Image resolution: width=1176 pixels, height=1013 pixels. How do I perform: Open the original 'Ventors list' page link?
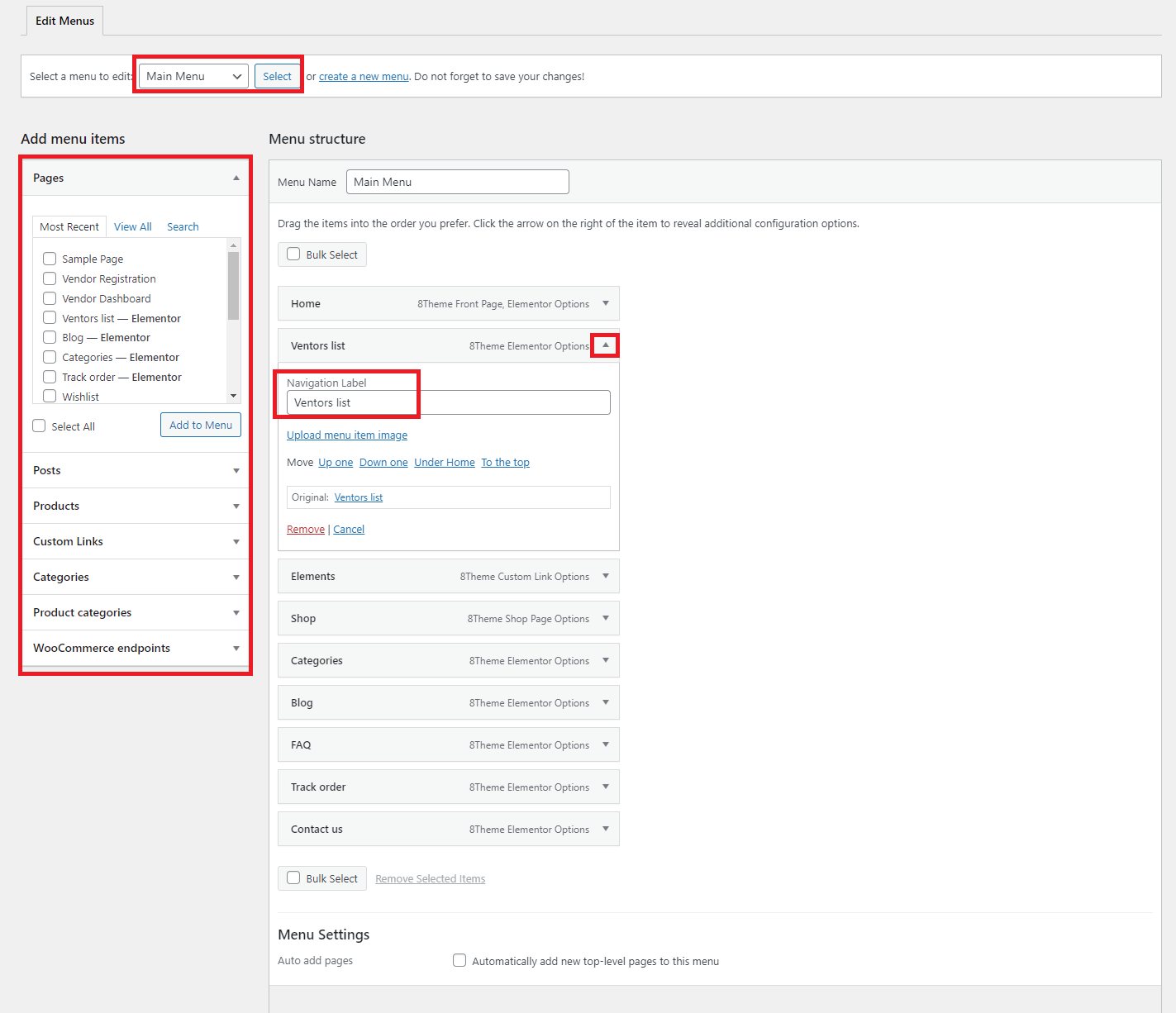[x=359, y=497]
